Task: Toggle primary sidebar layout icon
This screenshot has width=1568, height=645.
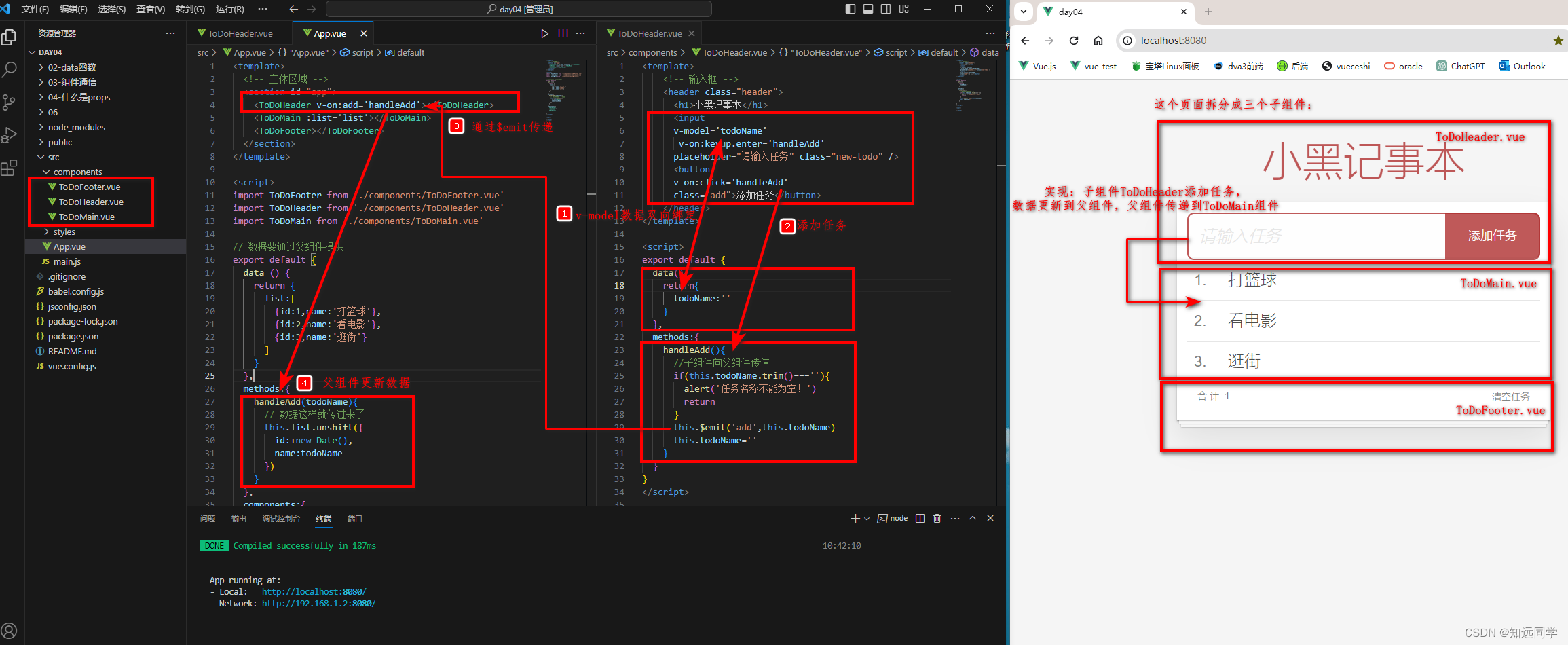Action: pos(851,9)
